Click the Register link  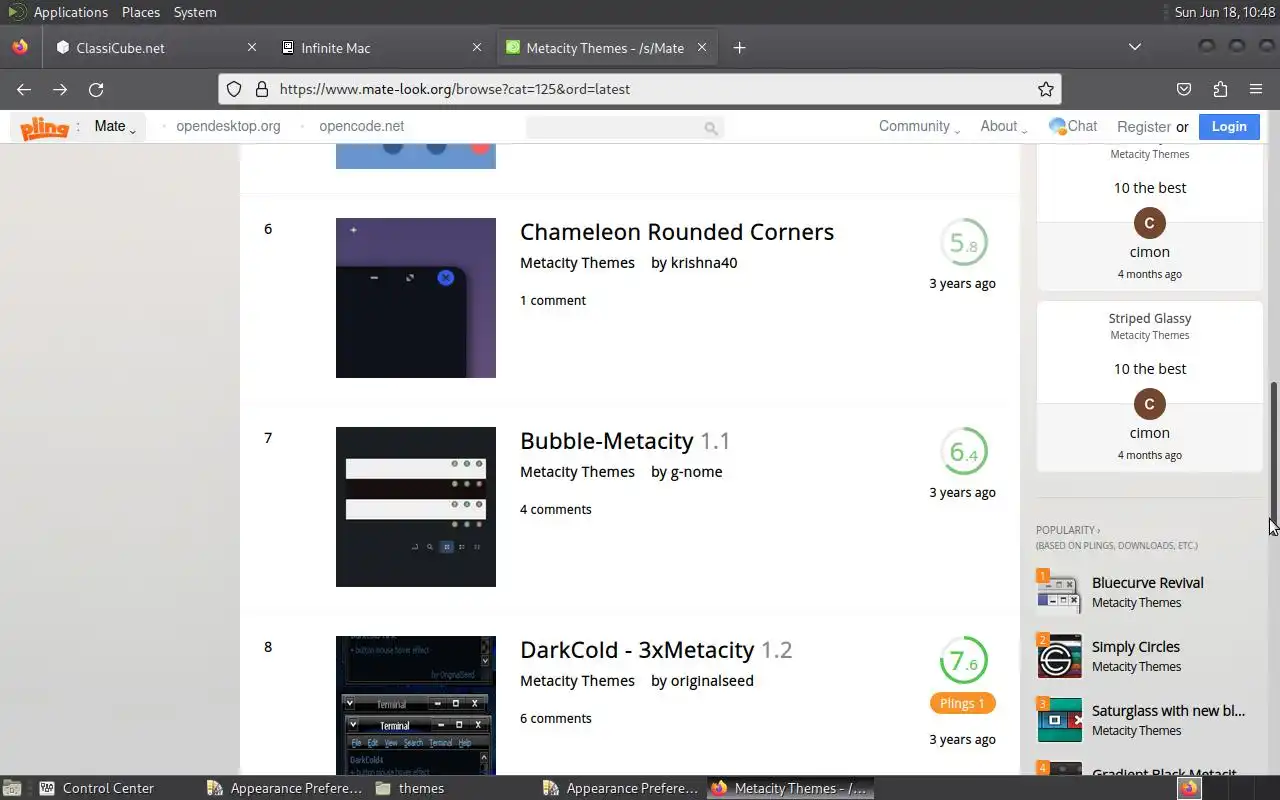click(1144, 127)
